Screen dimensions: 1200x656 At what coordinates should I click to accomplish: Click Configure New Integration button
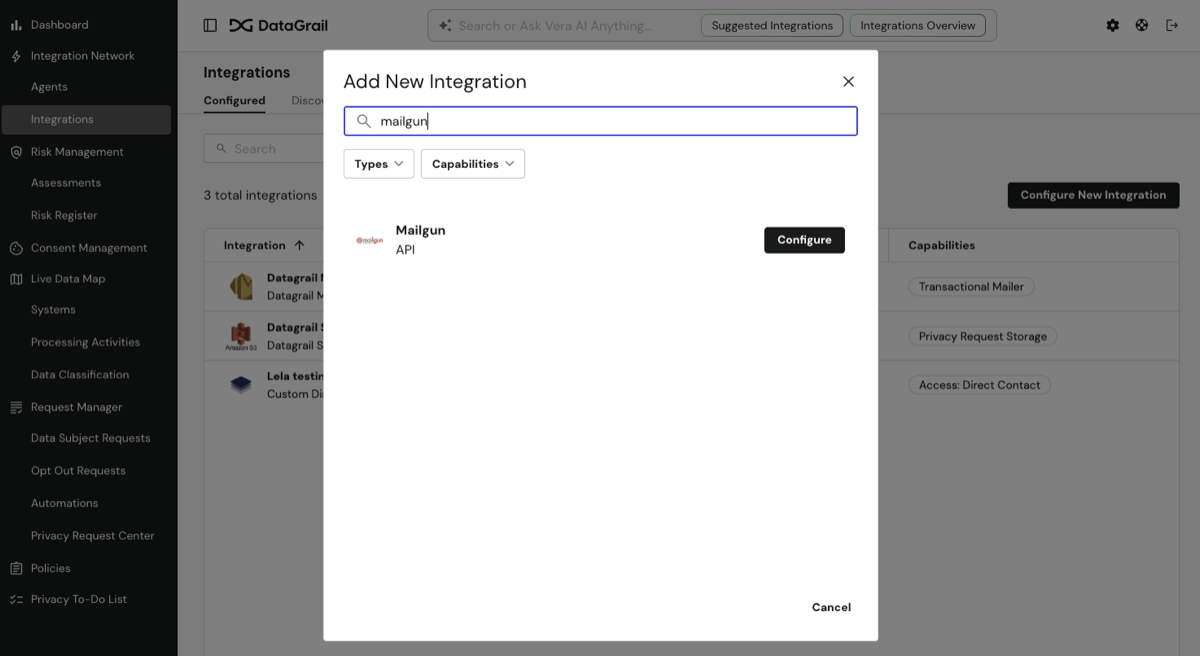1093,195
